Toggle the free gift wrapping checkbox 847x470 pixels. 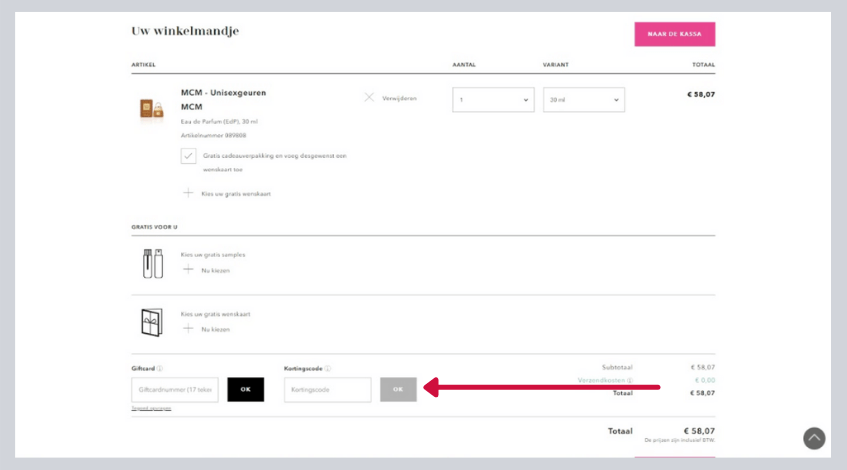coord(188,156)
